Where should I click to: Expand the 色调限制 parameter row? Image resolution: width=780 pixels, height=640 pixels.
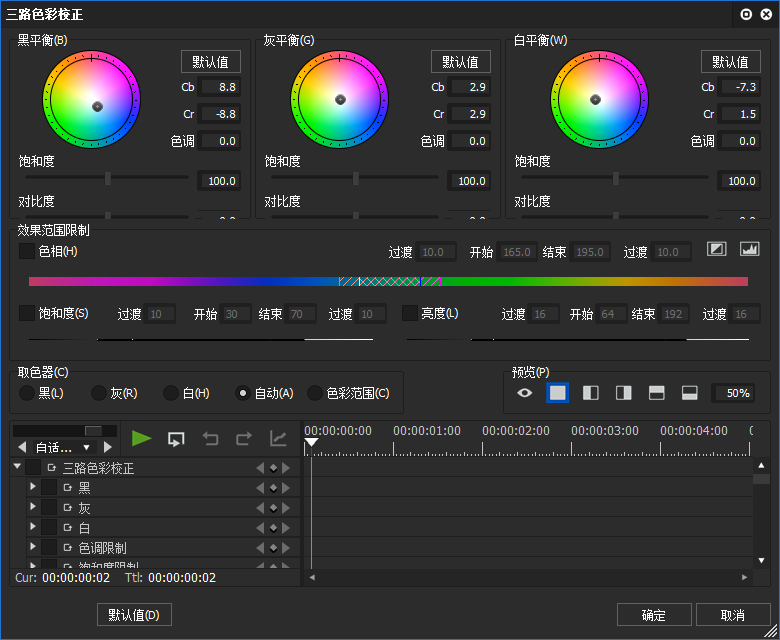click(33, 546)
